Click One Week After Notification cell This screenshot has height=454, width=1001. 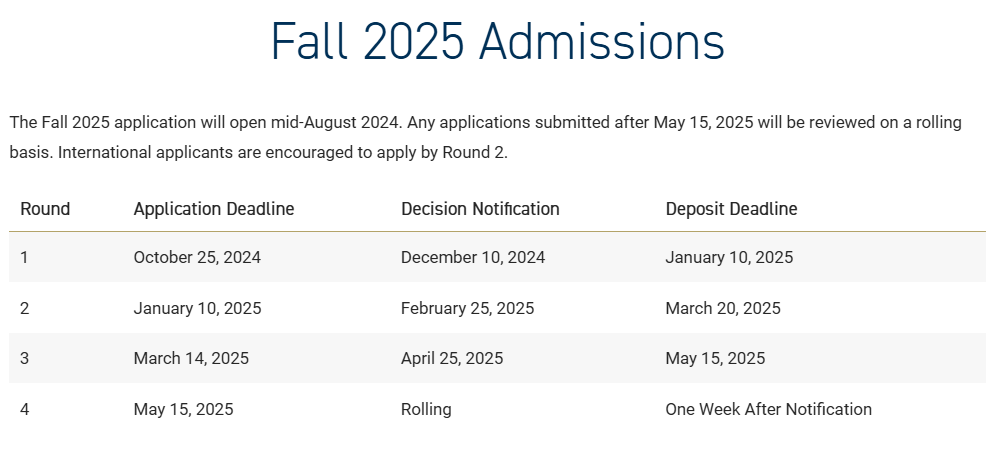pos(769,409)
